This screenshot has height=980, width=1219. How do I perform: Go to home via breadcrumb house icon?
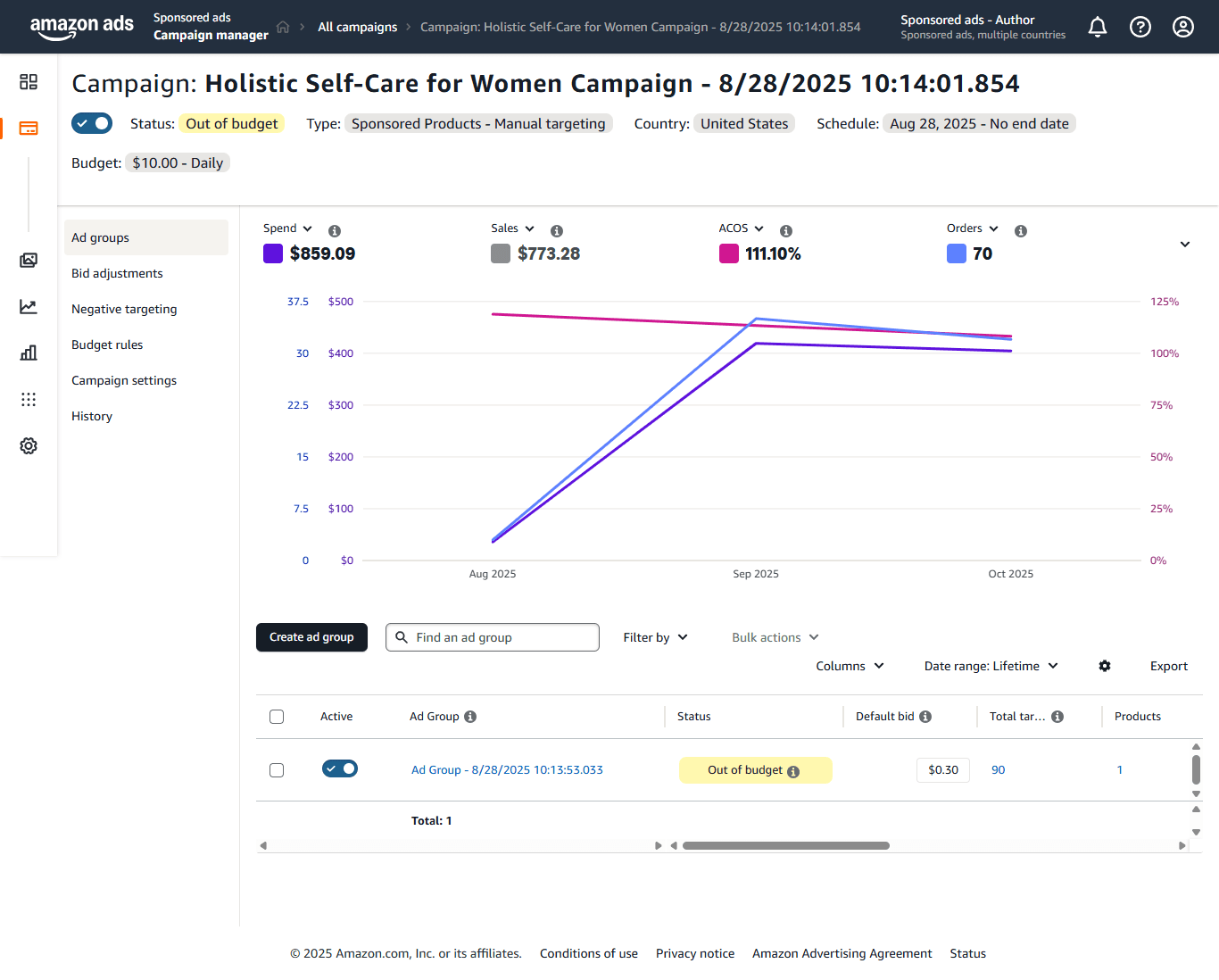point(283,27)
